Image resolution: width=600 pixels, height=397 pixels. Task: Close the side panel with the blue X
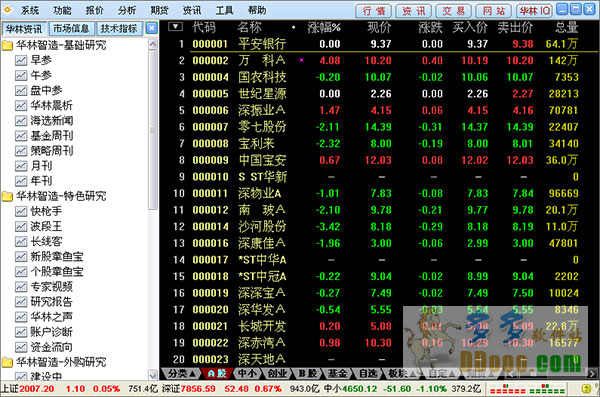pos(152,28)
